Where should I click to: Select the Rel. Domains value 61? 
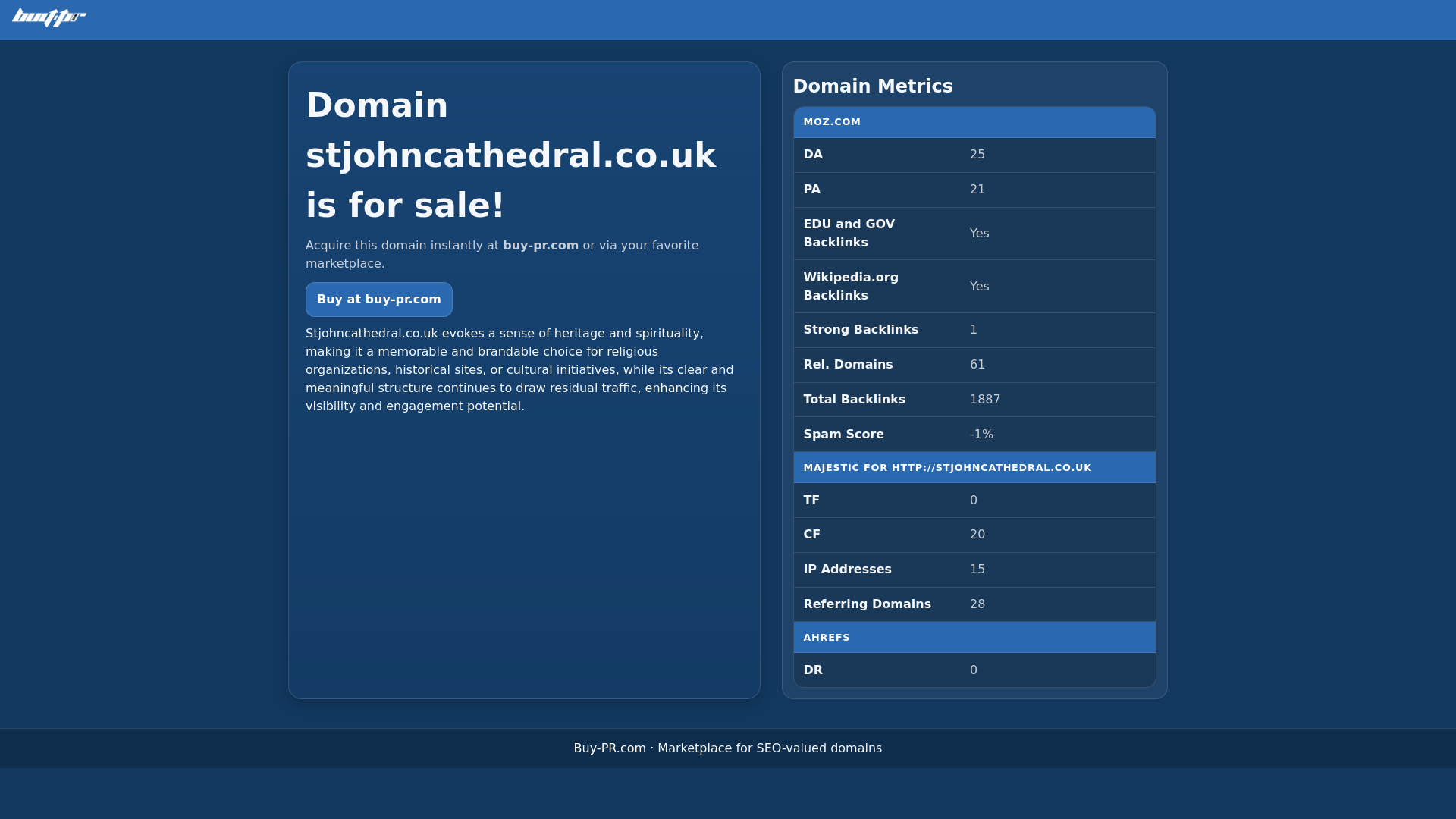[977, 365]
